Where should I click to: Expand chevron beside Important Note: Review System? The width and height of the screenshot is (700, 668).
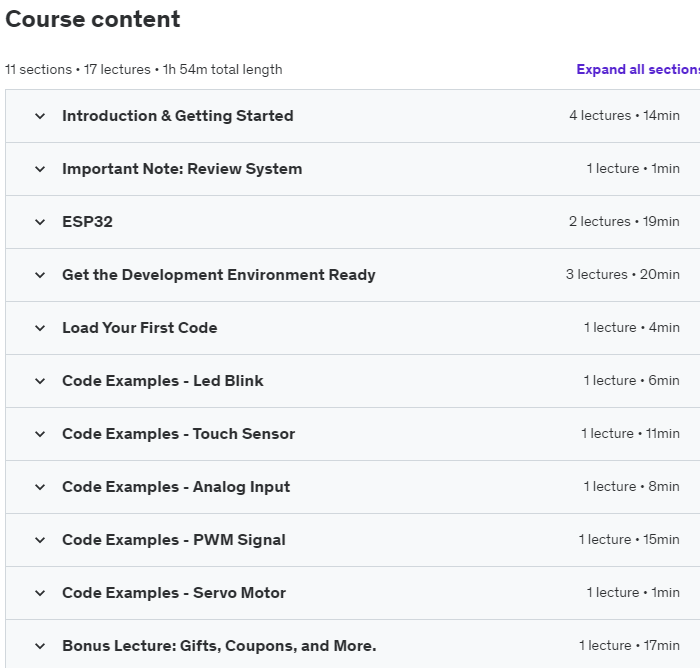(x=40, y=169)
